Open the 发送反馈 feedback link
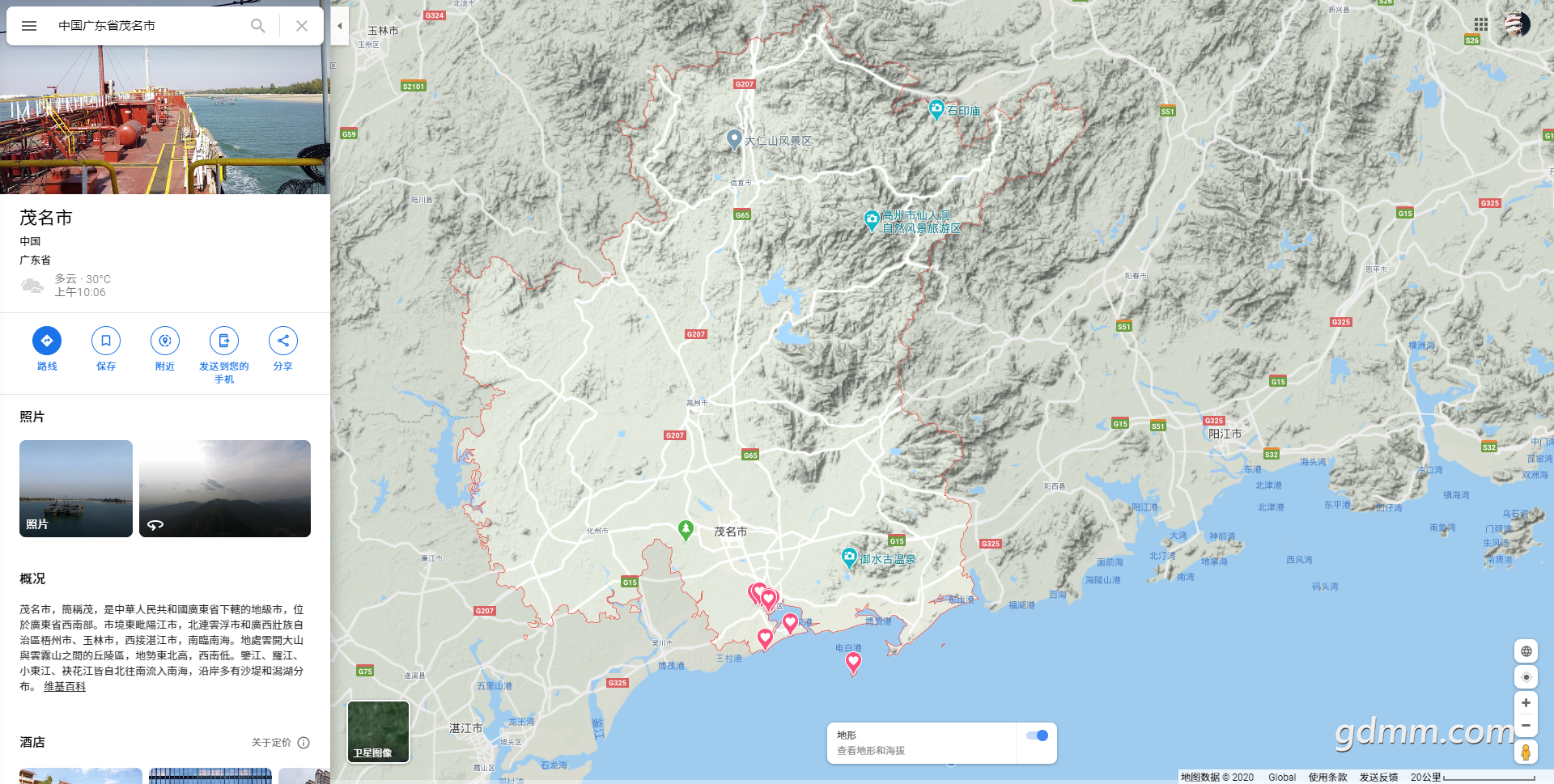1554x784 pixels. coord(1378,778)
